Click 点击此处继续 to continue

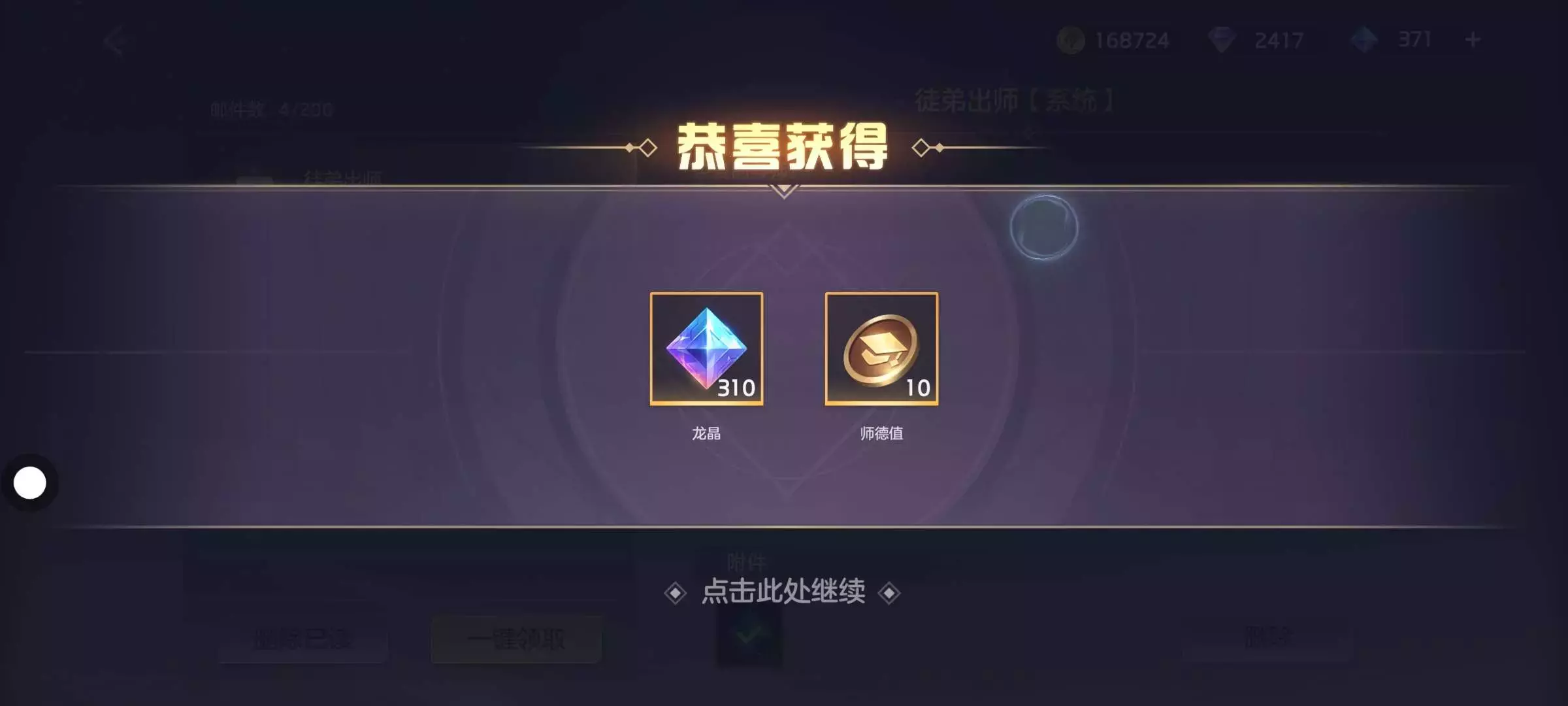click(x=783, y=592)
